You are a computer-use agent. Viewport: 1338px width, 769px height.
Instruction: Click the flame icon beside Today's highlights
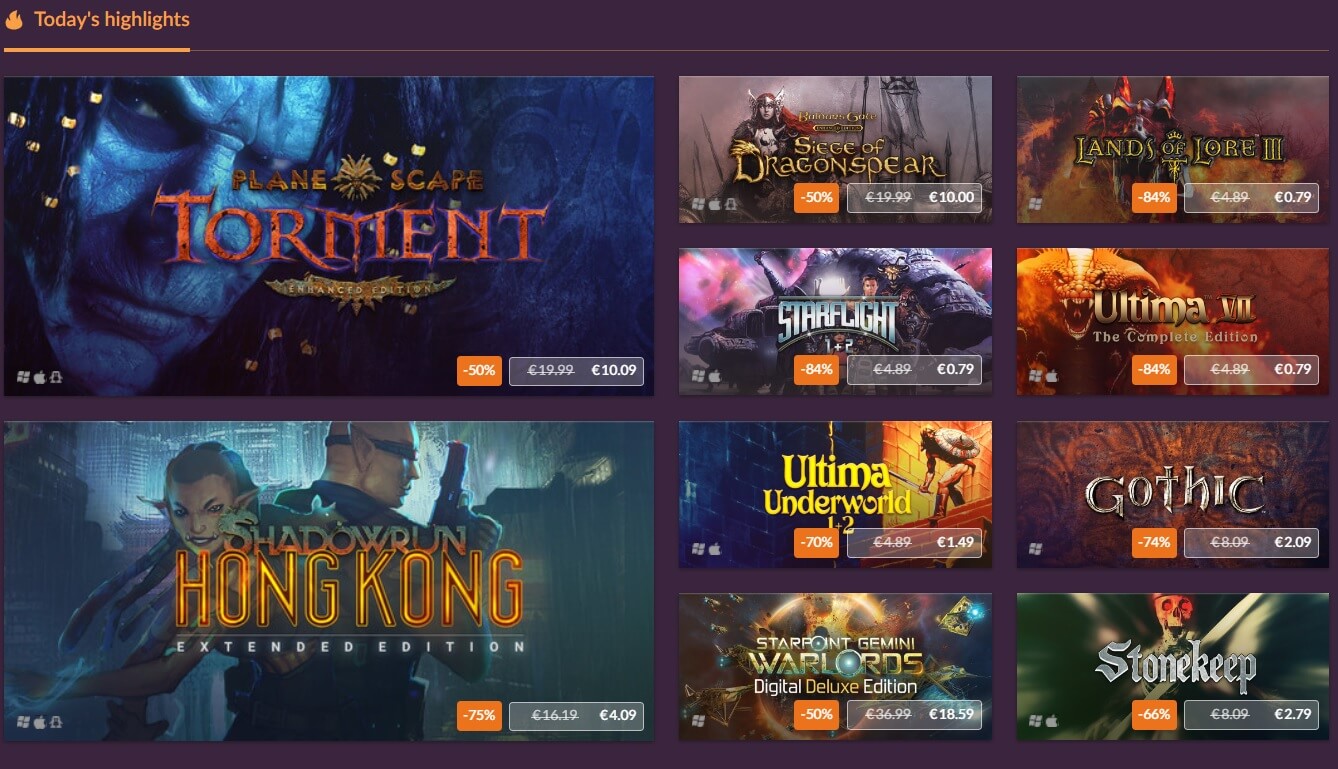click(14, 19)
